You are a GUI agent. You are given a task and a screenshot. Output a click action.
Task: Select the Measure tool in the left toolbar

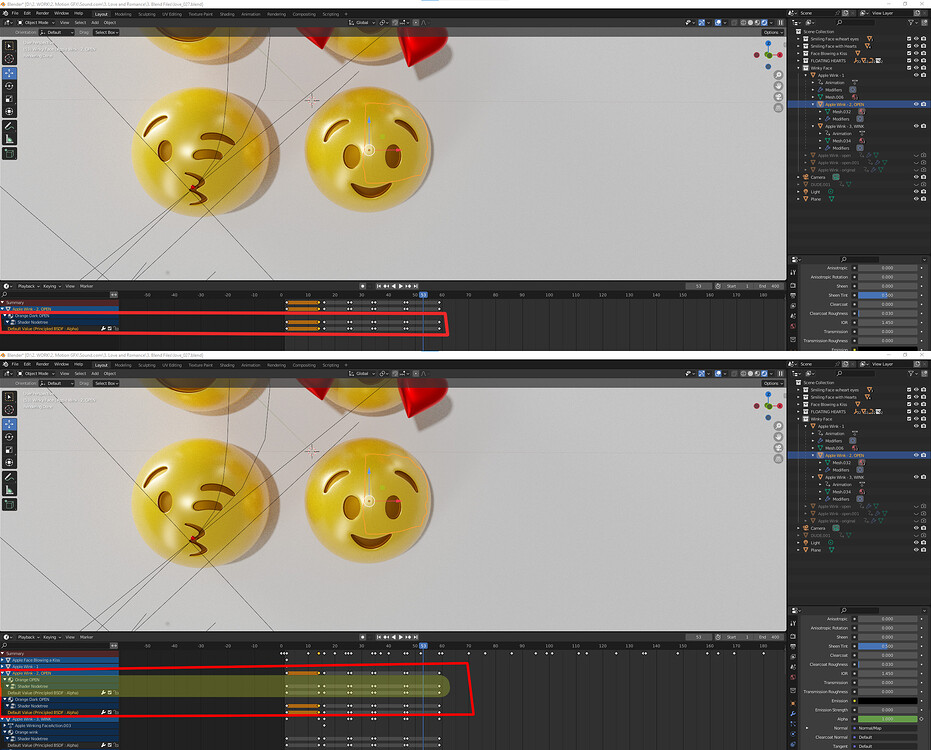tap(9, 136)
